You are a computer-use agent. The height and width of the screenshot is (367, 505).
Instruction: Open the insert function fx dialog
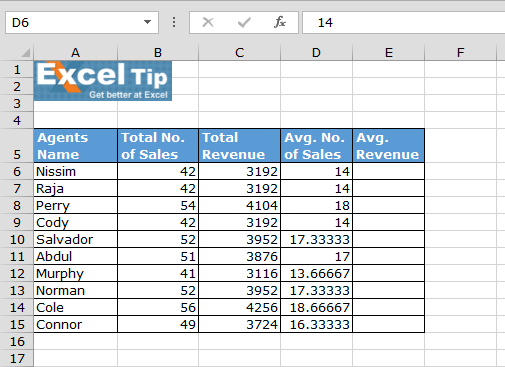280,22
